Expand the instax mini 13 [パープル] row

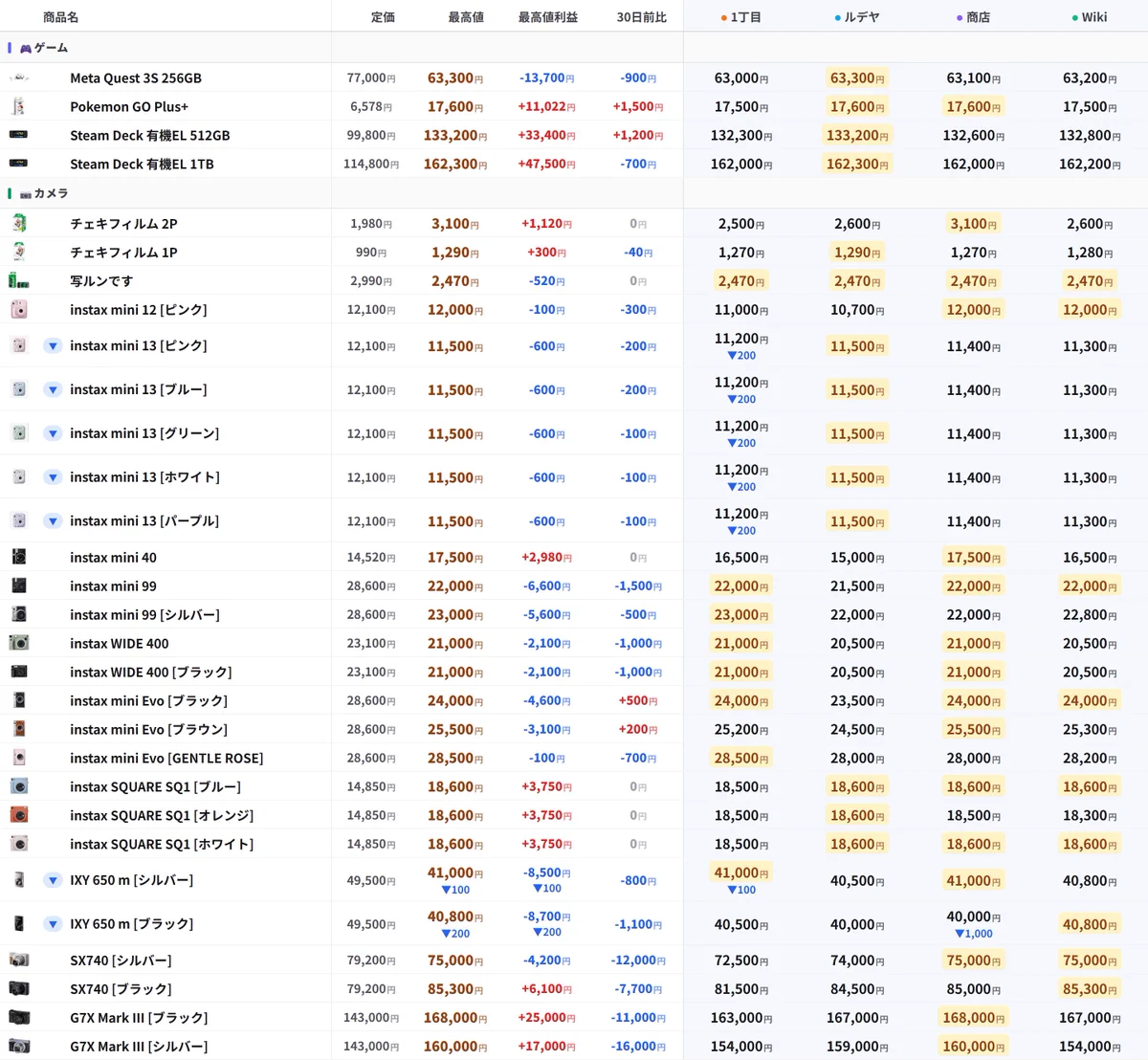53,521
